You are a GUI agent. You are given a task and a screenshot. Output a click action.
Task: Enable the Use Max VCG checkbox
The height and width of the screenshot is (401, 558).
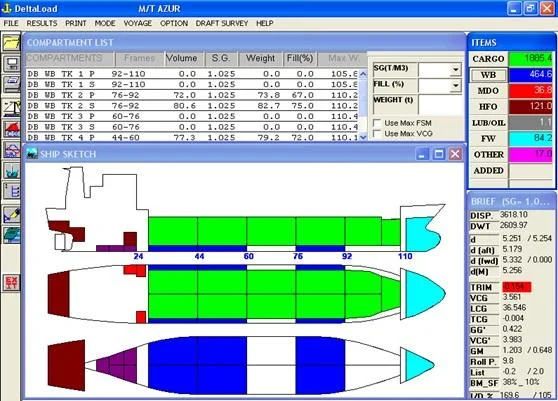pos(377,134)
